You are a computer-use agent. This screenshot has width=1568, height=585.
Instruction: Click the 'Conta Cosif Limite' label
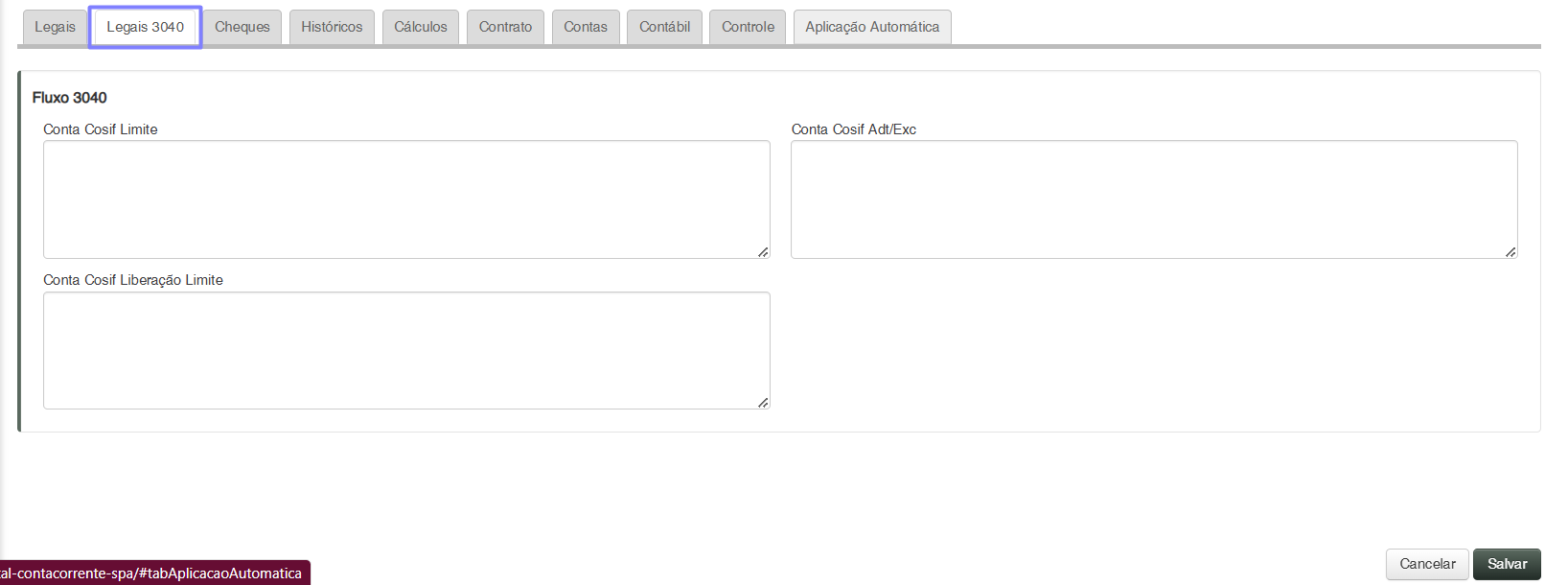(101, 129)
